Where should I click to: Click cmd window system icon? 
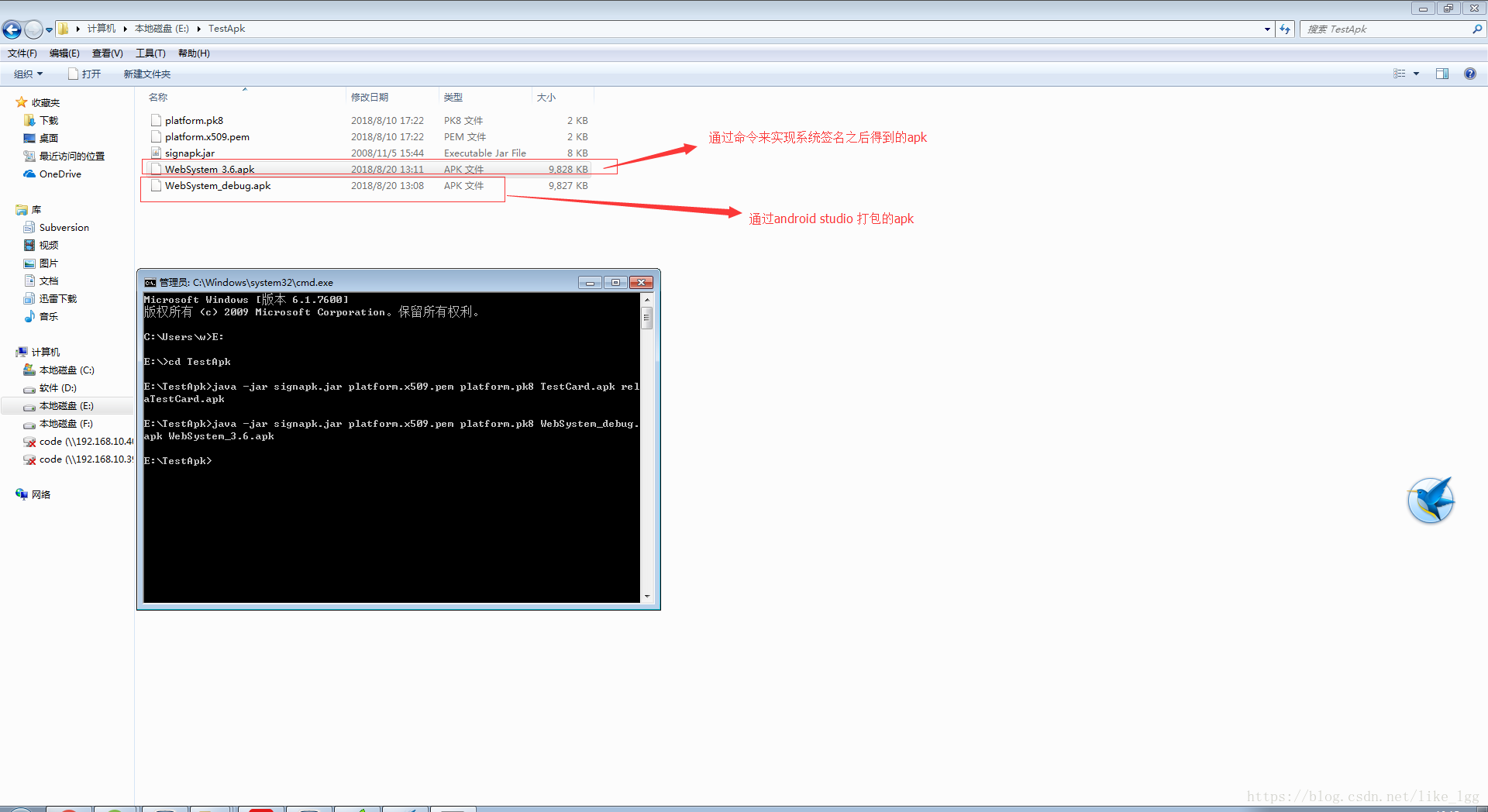[150, 283]
